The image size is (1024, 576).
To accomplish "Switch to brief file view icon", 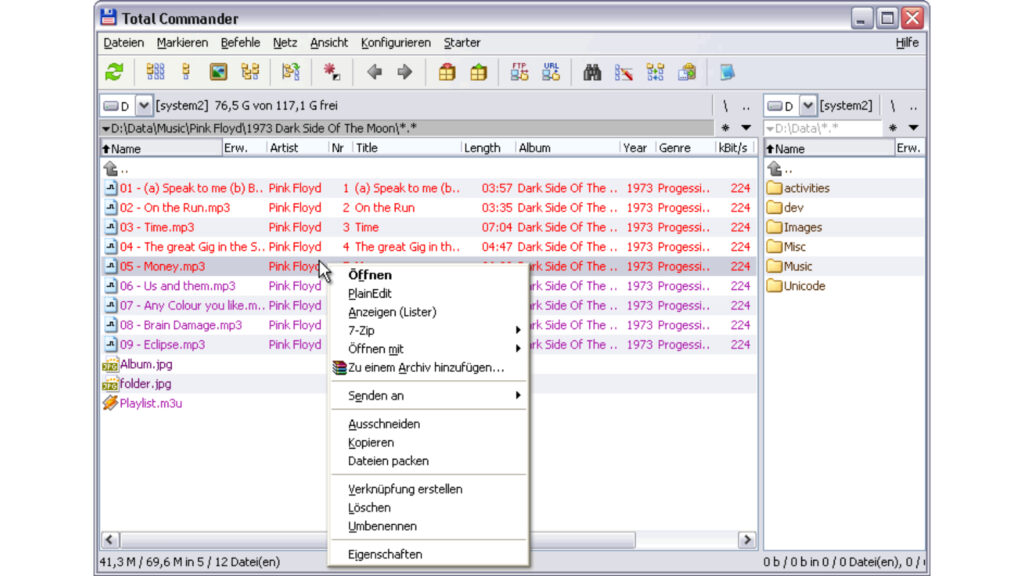I will [x=155, y=72].
